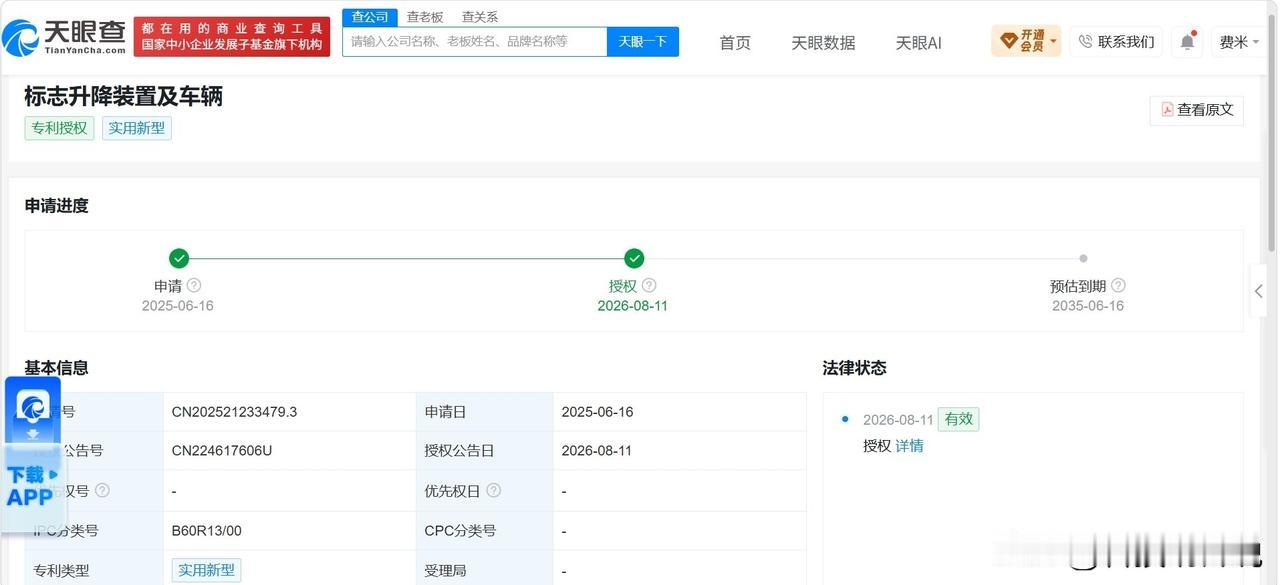
Task: Expand the side panel arrow
Action: pos(1258,291)
